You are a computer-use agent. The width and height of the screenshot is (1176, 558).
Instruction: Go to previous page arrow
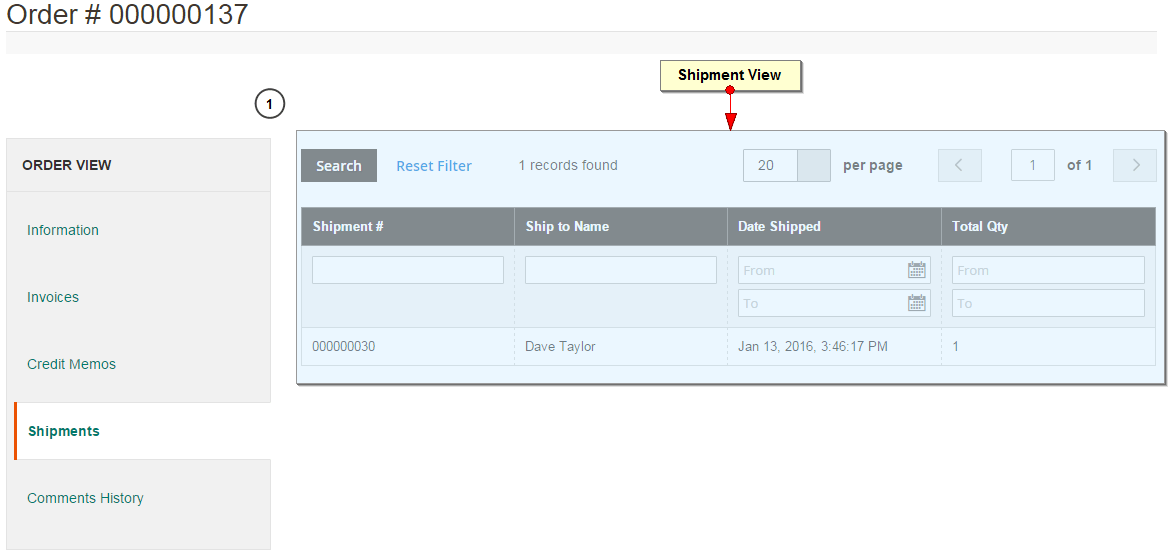point(959,166)
